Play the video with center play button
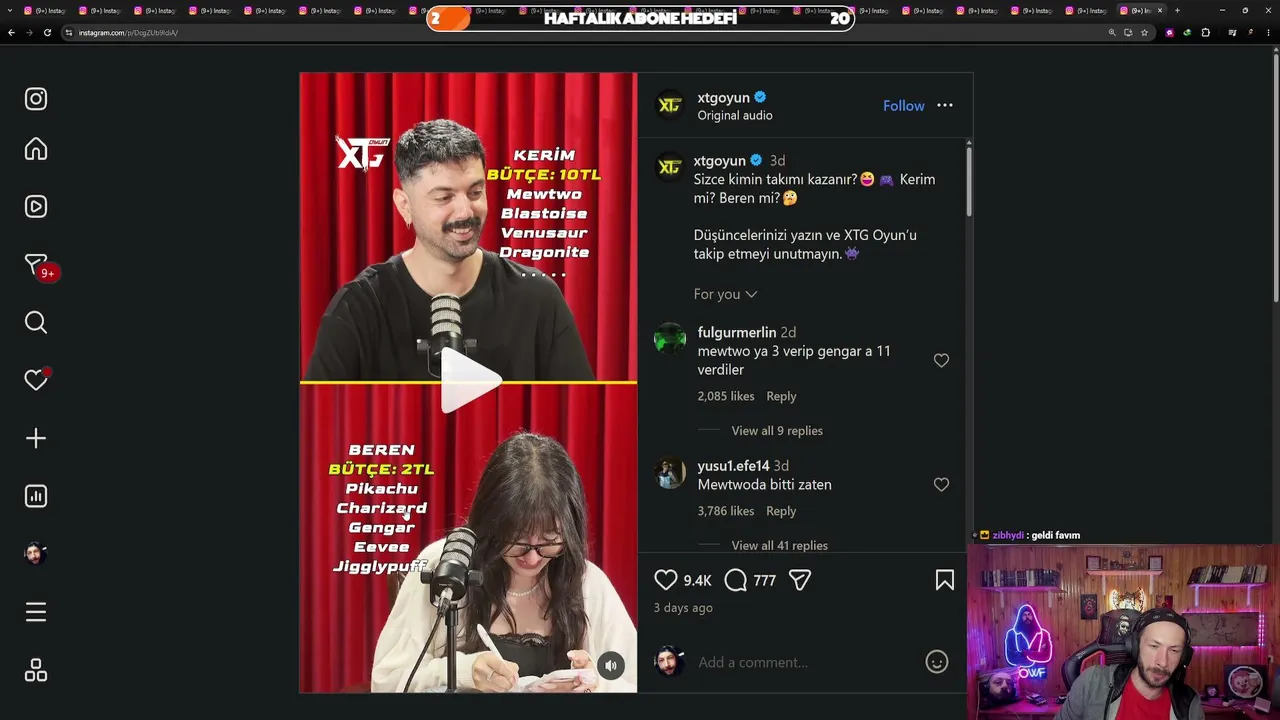This screenshot has height=720, width=1280. click(470, 380)
